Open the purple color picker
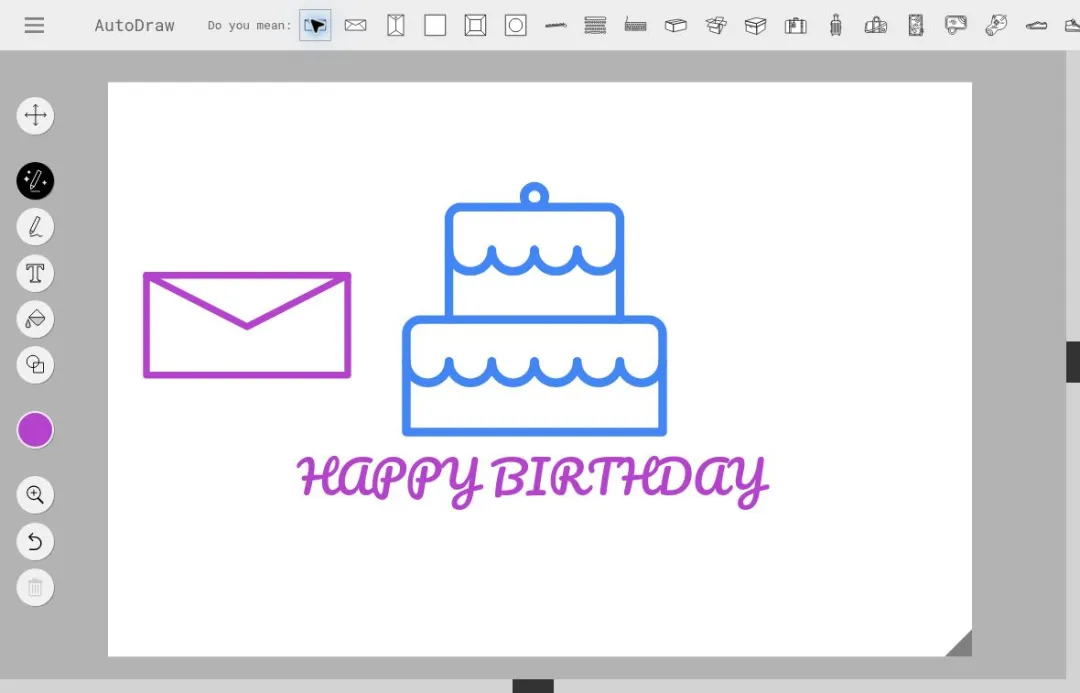This screenshot has width=1080, height=693. click(x=35, y=430)
